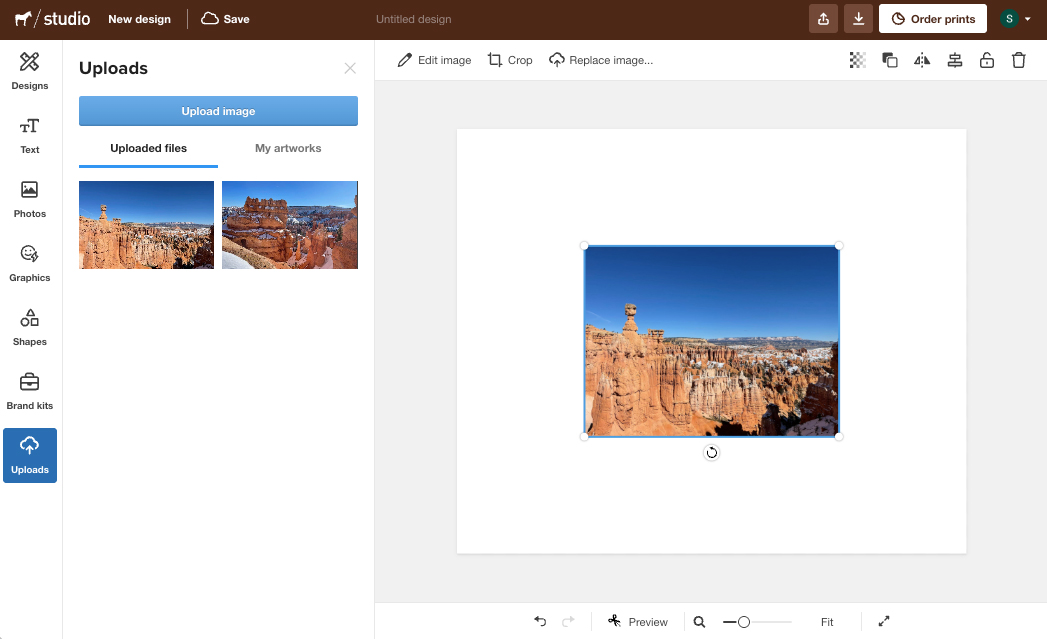Screen dimensions: 1047x639
Task: Switch to the Uploaded files tab
Action: tap(148, 147)
